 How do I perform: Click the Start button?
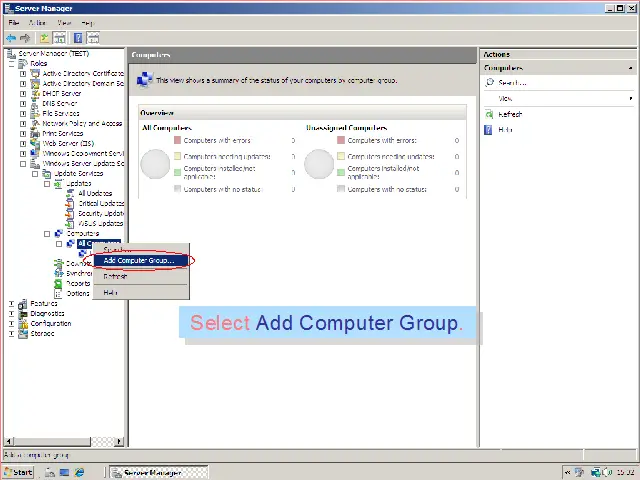coord(19,472)
